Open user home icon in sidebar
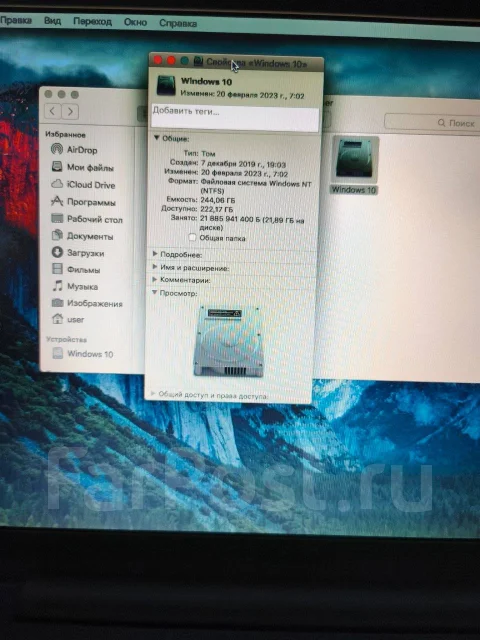Image resolution: width=480 pixels, height=640 pixels. tap(58, 319)
